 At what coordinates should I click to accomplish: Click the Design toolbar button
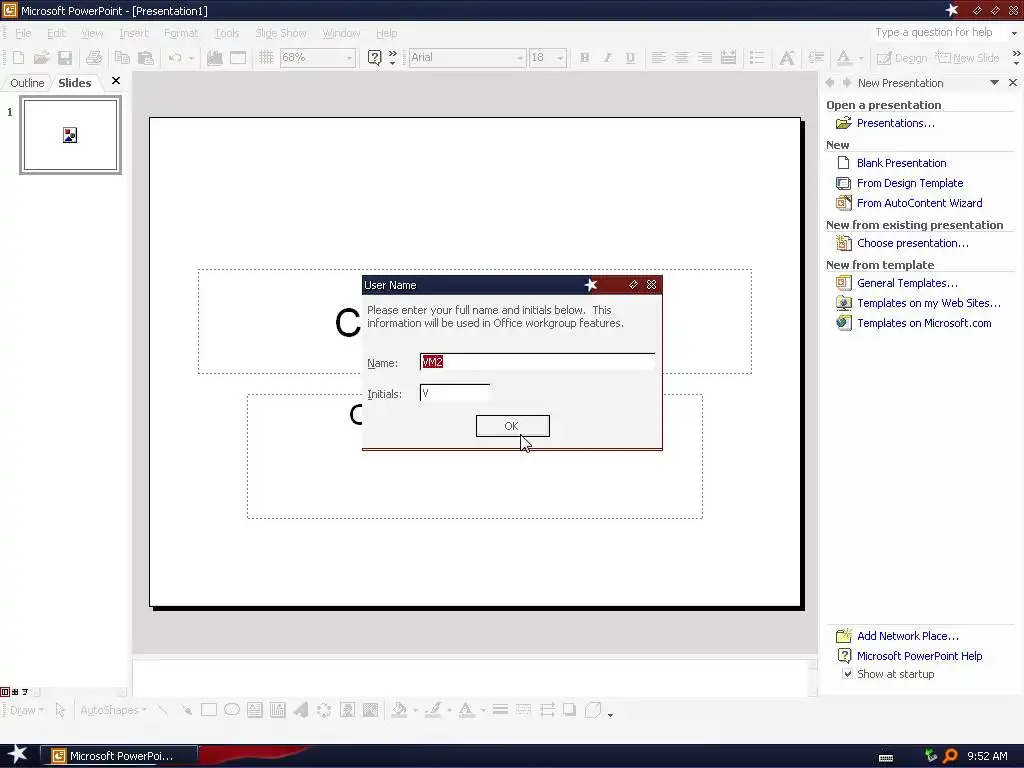[902, 58]
